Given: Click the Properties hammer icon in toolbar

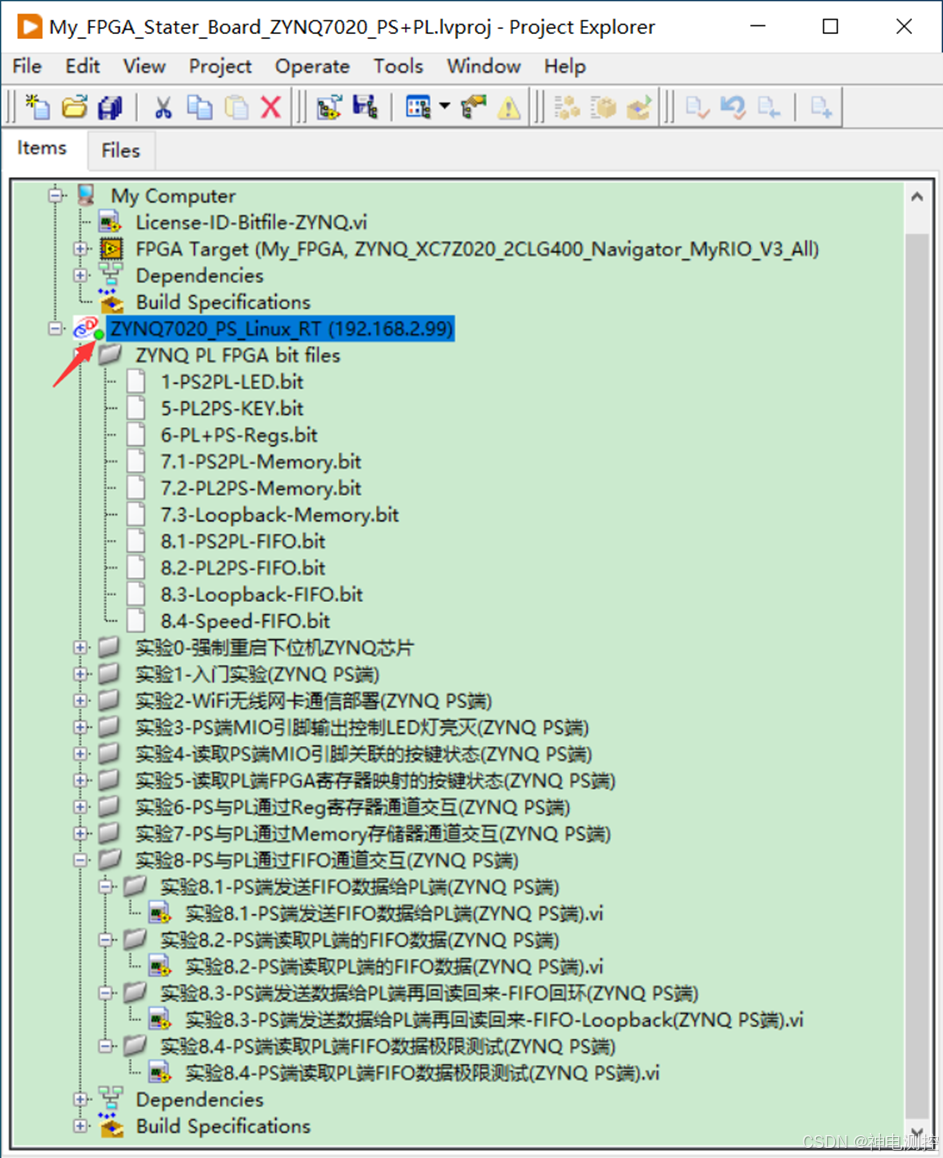Looking at the screenshot, I should [x=474, y=107].
